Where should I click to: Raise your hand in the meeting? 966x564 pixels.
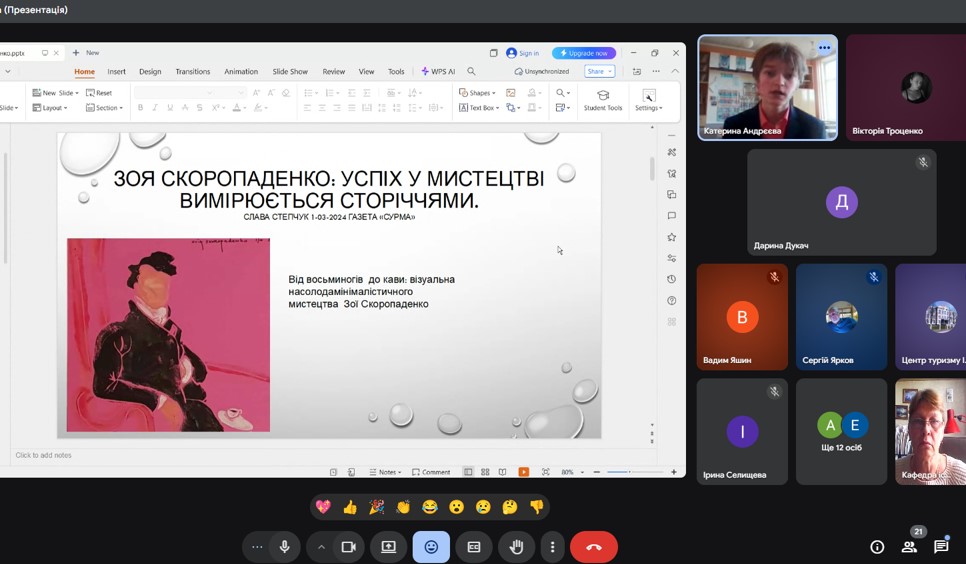517,547
